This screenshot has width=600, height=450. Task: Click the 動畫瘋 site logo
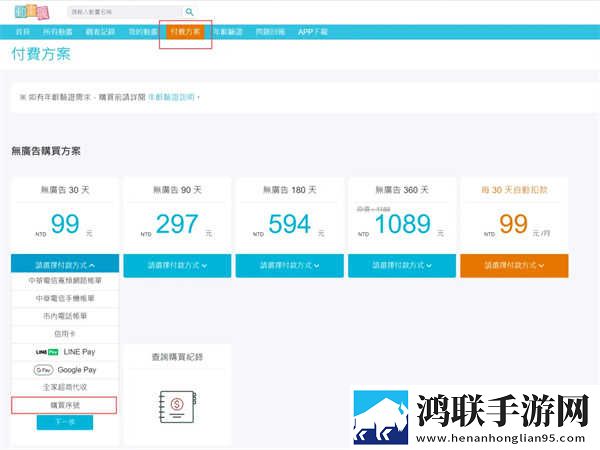click(32, 12)
